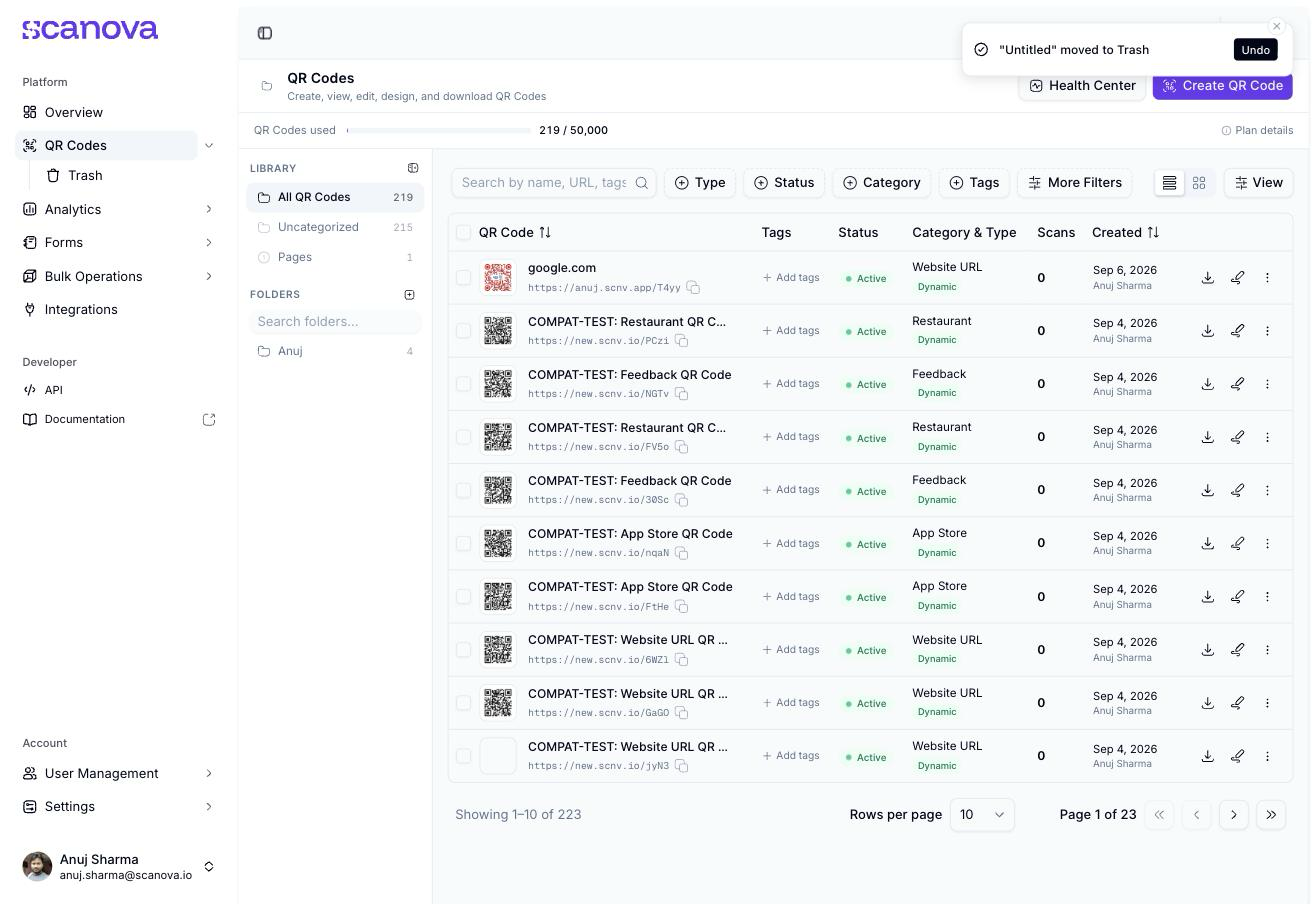
Task: Undo moving Untitled to Trash
Action: point(1255,50)
